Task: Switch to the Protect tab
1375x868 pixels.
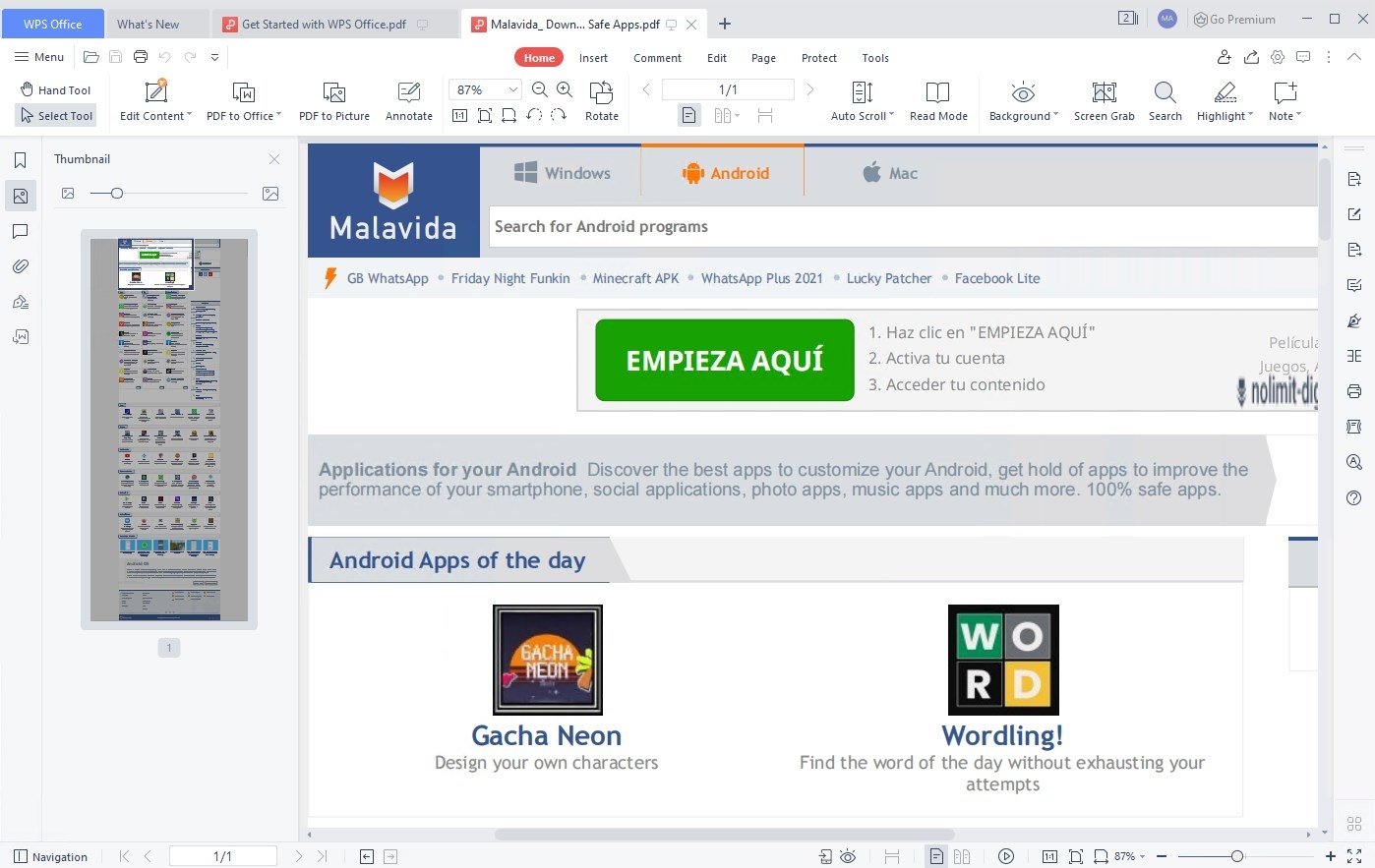Action: click(x=818, y=57)
